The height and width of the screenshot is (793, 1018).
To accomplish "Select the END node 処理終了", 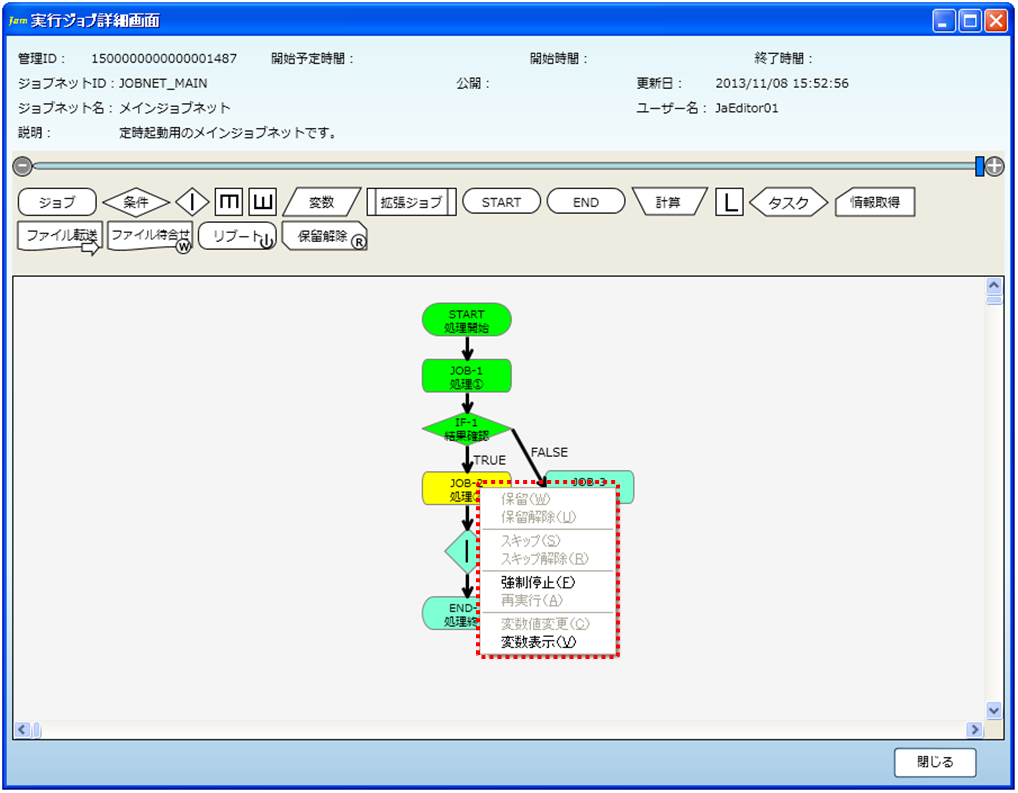I will [450, 614].
